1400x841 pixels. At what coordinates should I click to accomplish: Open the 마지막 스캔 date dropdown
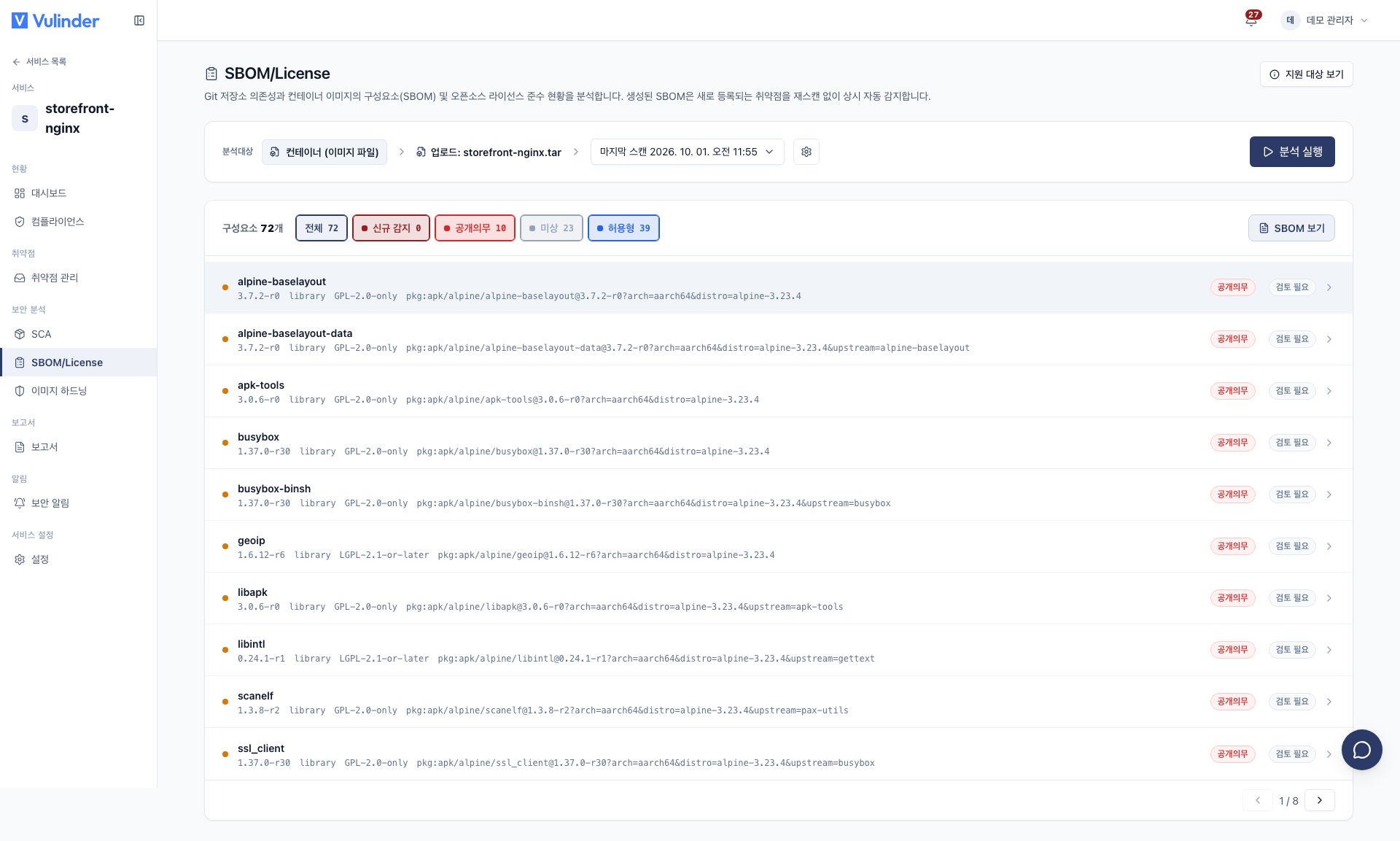687,152
